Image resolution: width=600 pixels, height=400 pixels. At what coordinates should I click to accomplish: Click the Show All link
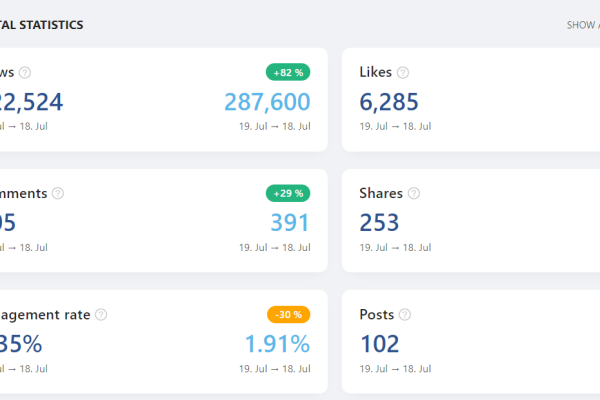coord(582,25)
